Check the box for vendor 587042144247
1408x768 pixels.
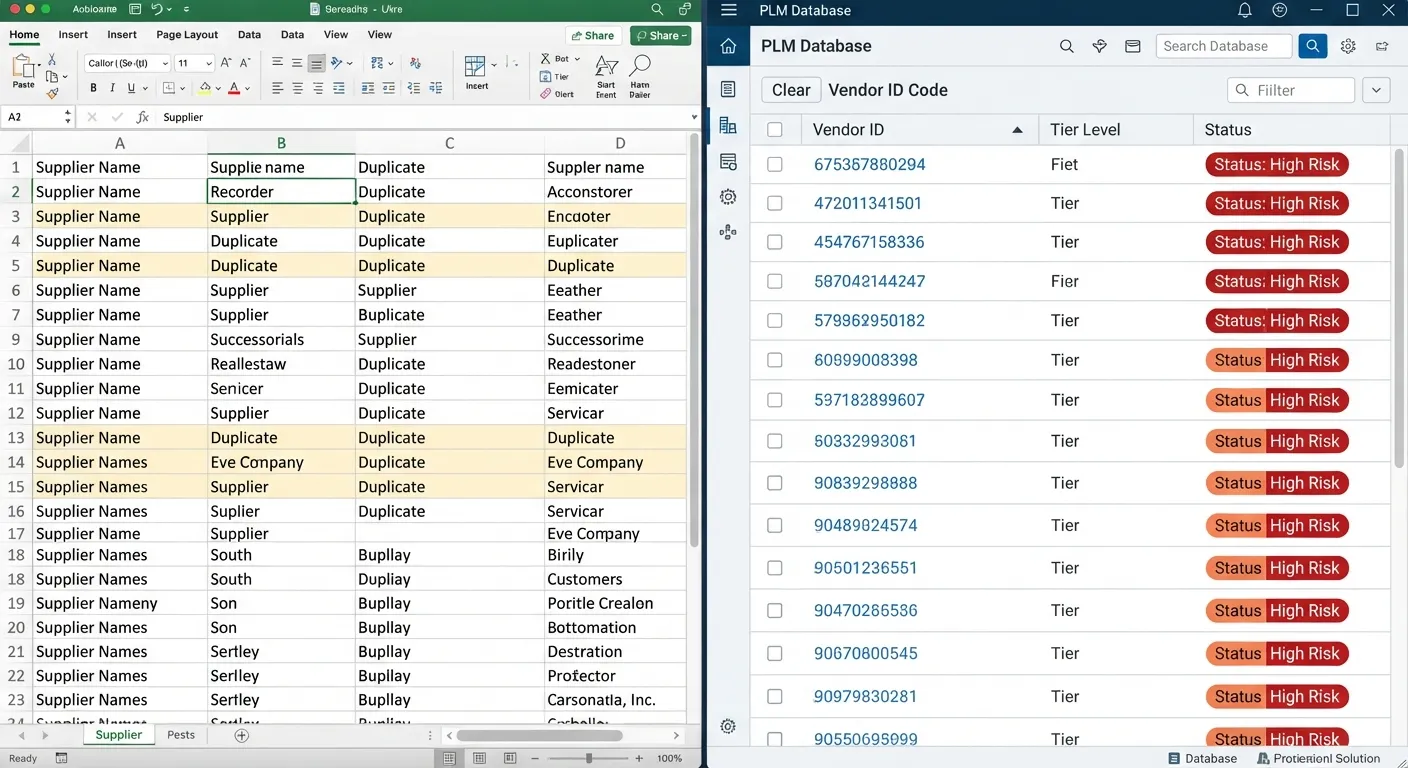click(775, 281)
